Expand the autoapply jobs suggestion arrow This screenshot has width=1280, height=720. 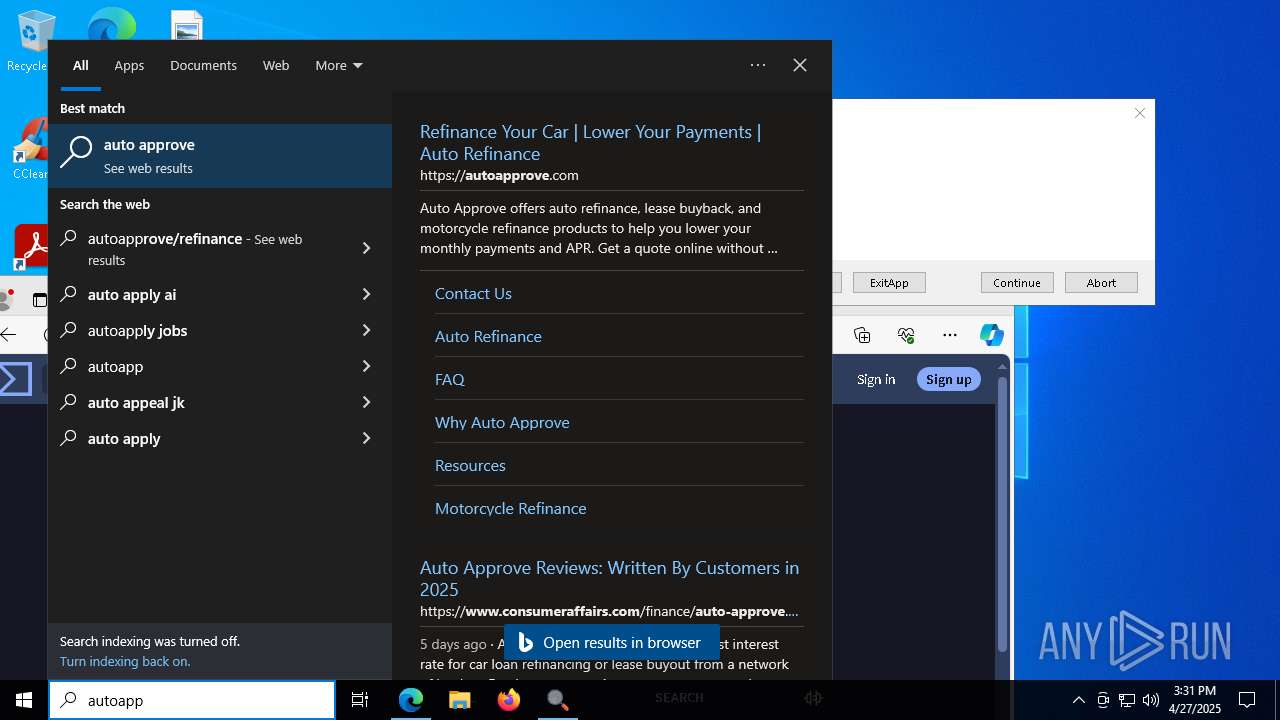coord(366,330)
